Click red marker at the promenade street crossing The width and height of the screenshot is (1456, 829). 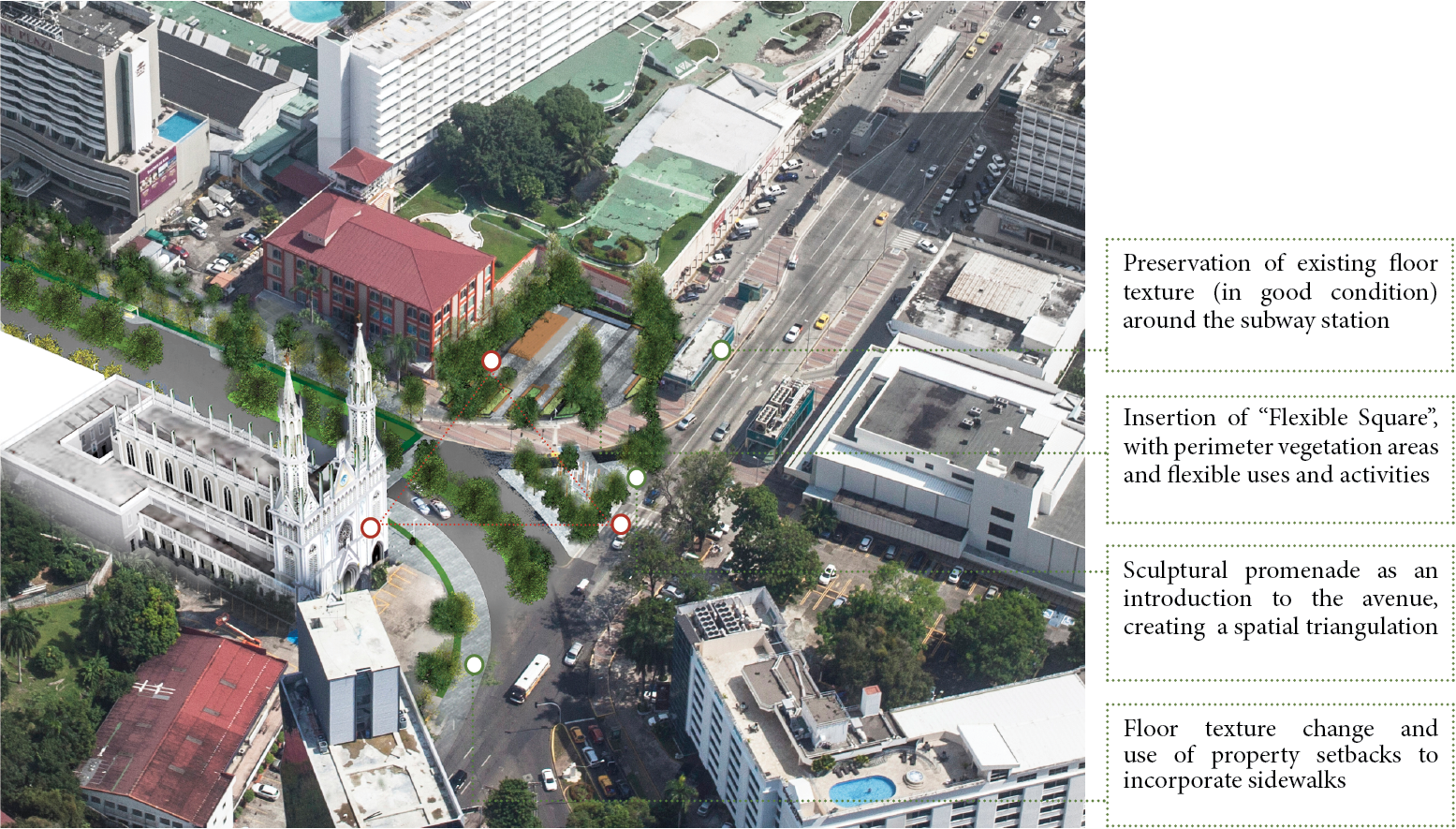tap(620, 524)
